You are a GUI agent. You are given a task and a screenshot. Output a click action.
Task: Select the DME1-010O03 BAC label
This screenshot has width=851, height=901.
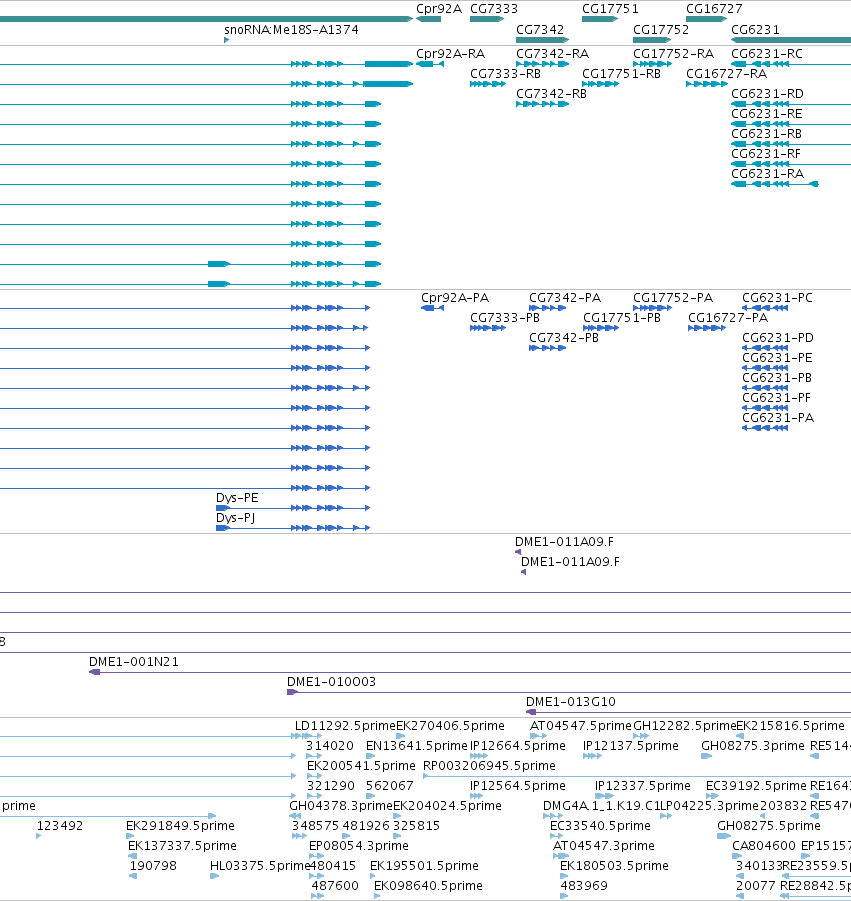tap(331, 682)
